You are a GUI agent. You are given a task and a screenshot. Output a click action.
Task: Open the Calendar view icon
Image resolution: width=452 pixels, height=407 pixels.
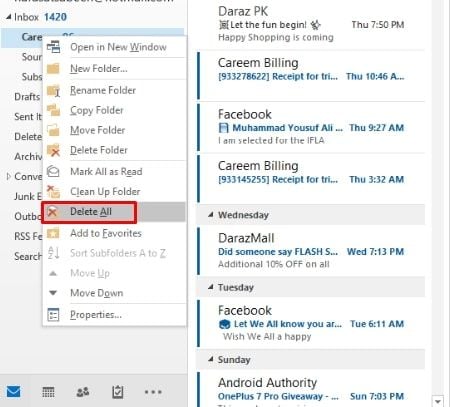[x=48, y=392]
